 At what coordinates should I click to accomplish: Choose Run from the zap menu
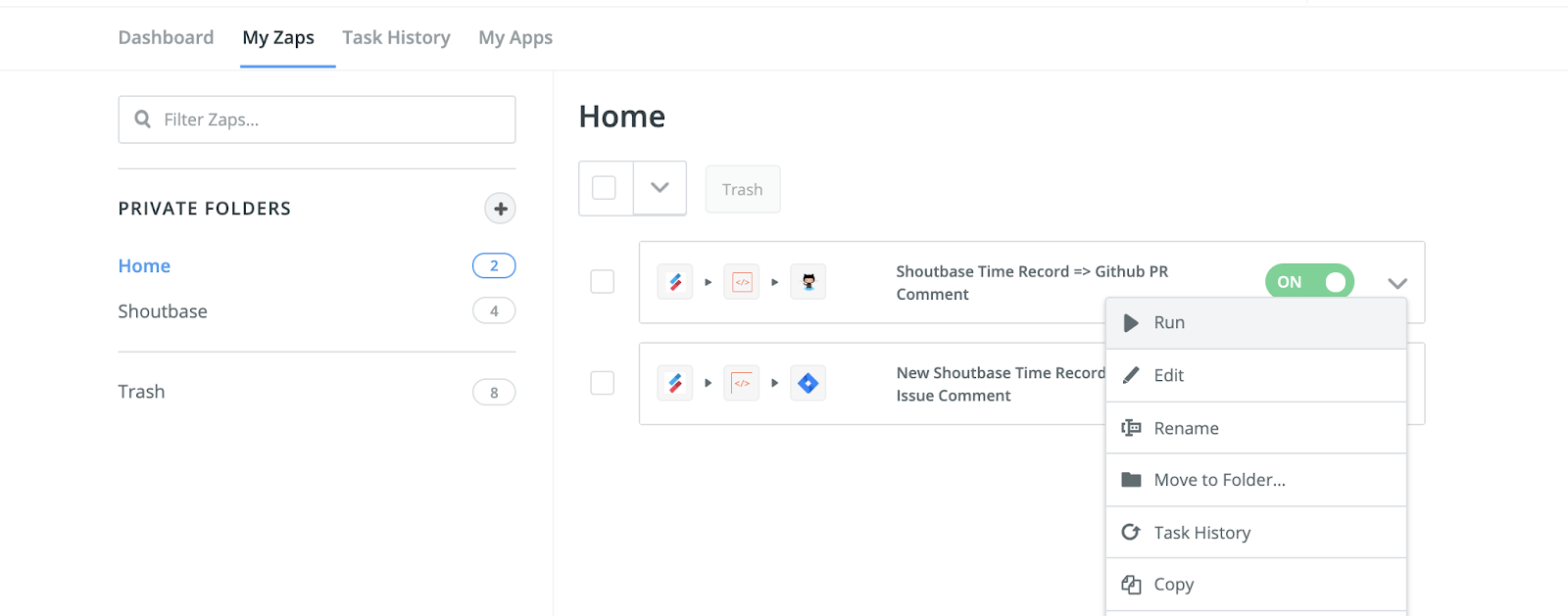click(1256, 323)
